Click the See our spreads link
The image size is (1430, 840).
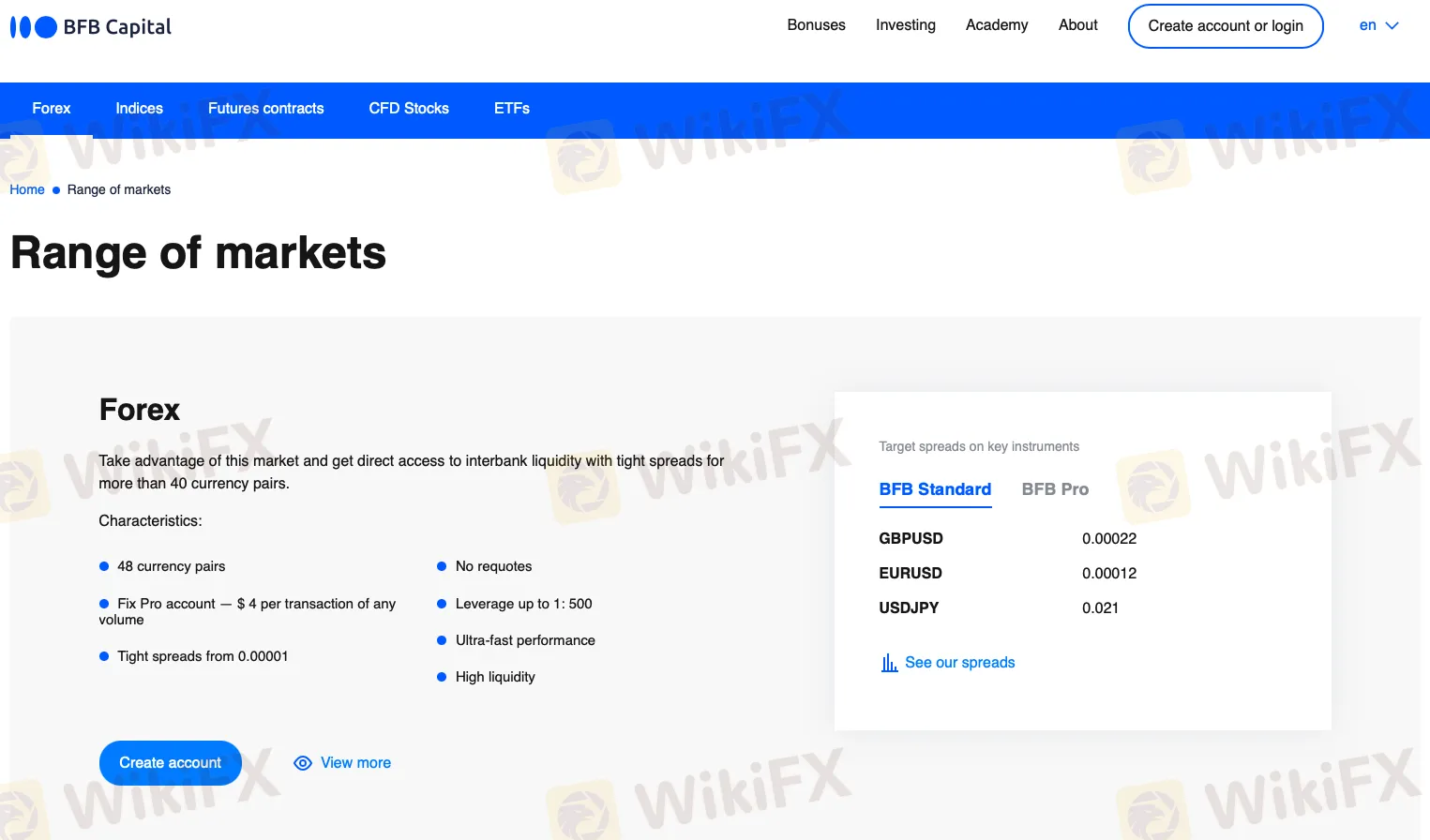click(x=960, y=662)
